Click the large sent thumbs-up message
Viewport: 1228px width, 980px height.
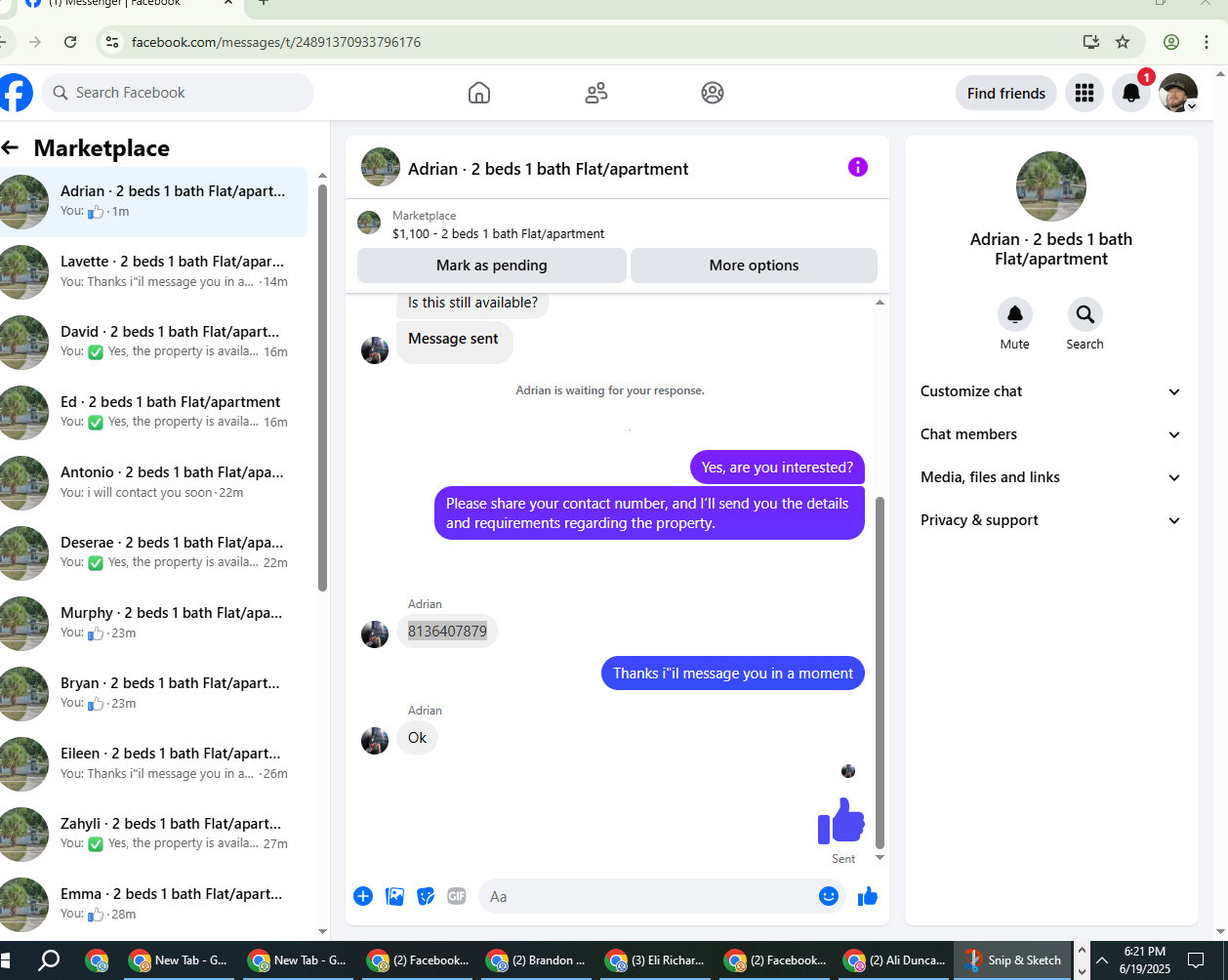841,821
